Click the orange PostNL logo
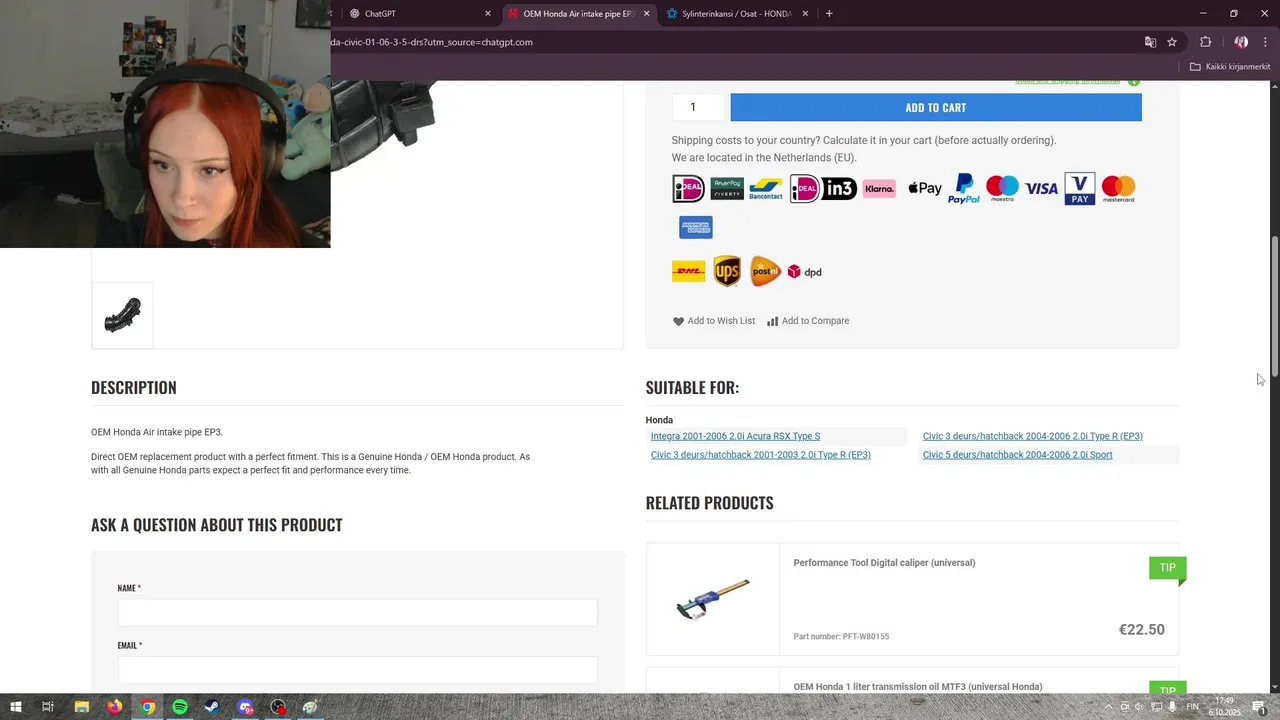 tap(765, 271)
